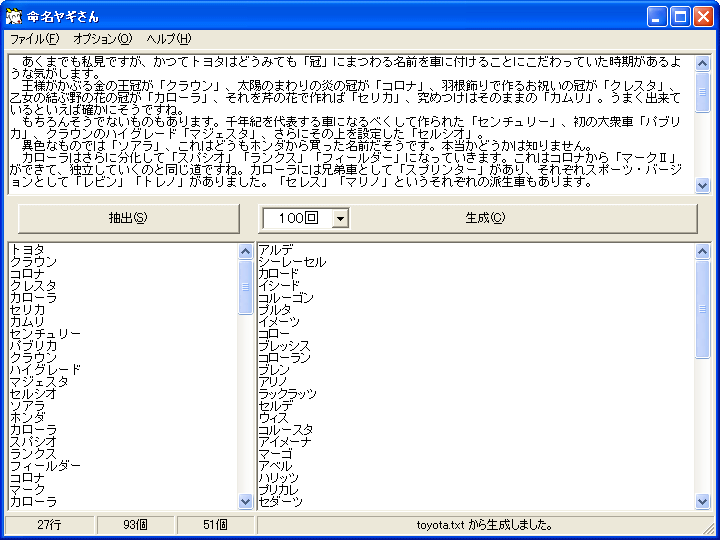Select シーレーセル in the generated list
Screen dimensions: 720x540
click(x=292, y=262)
